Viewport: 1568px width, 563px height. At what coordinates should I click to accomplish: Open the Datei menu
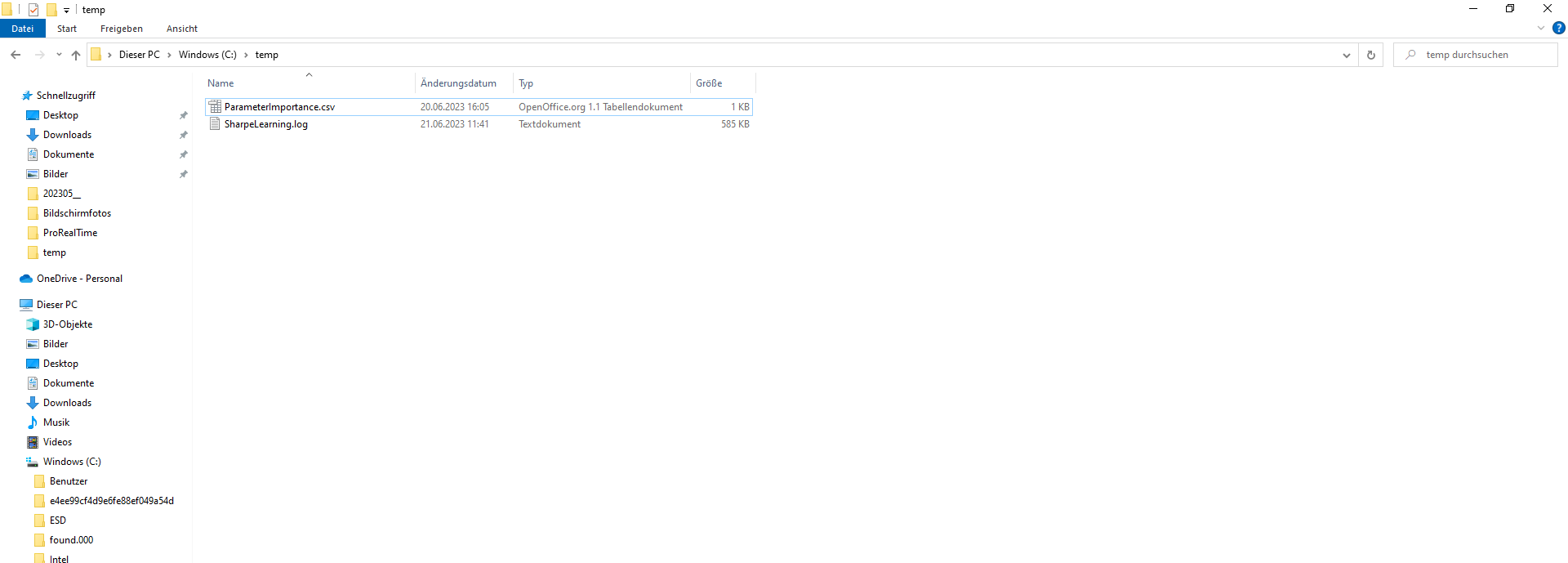point(23,29)
